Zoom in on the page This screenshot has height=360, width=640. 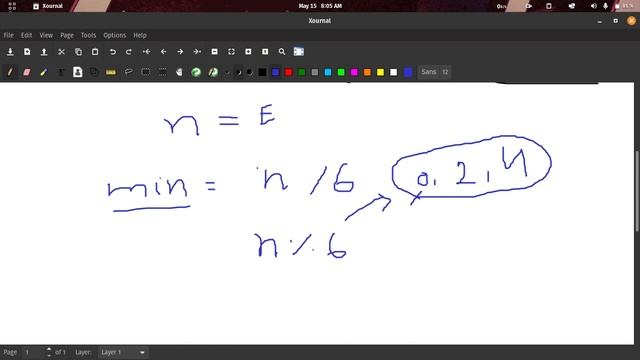(248, 52)
